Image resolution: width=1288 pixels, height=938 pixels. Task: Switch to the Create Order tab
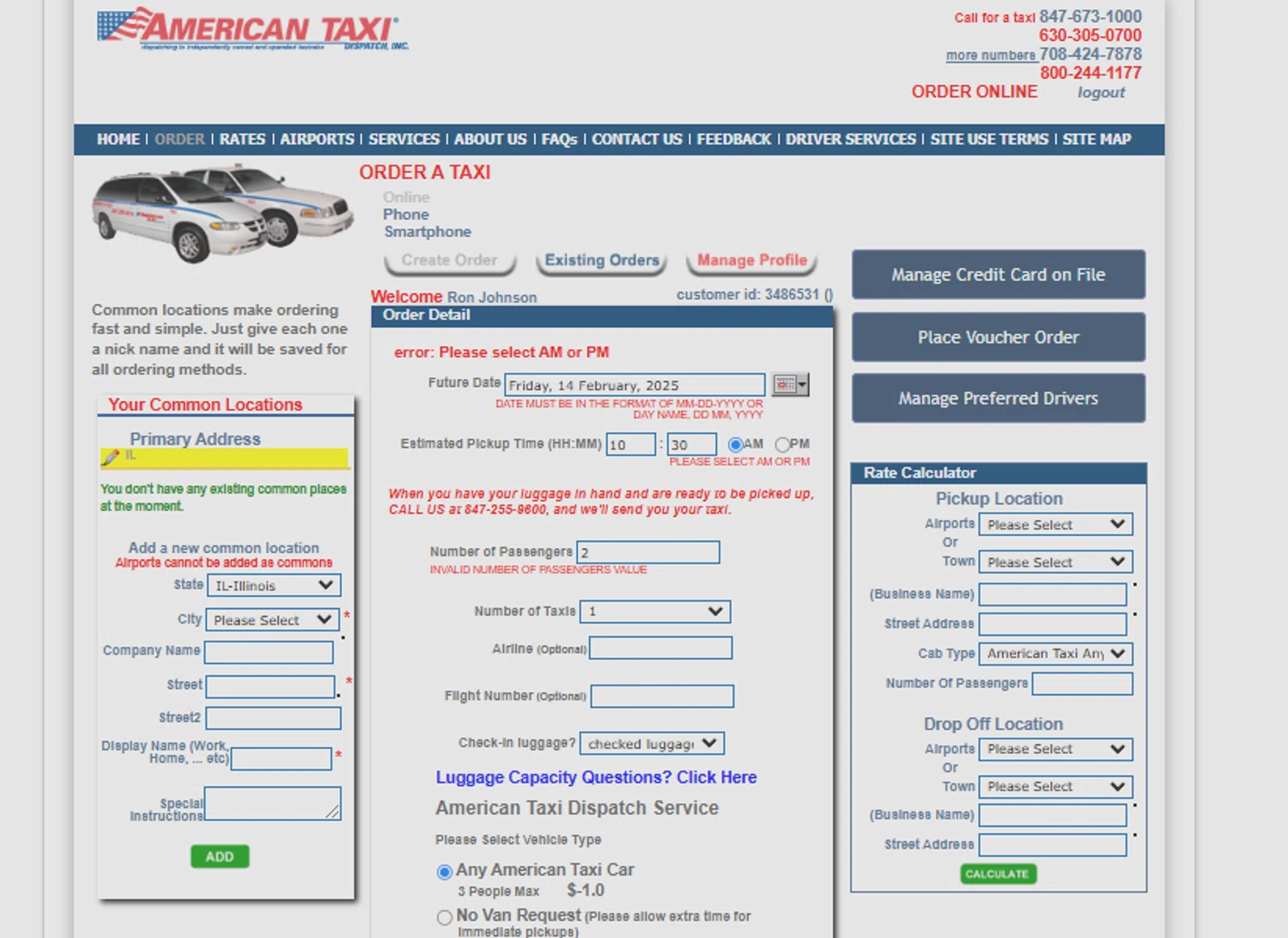pyautogui.click(x=450, y=261)
